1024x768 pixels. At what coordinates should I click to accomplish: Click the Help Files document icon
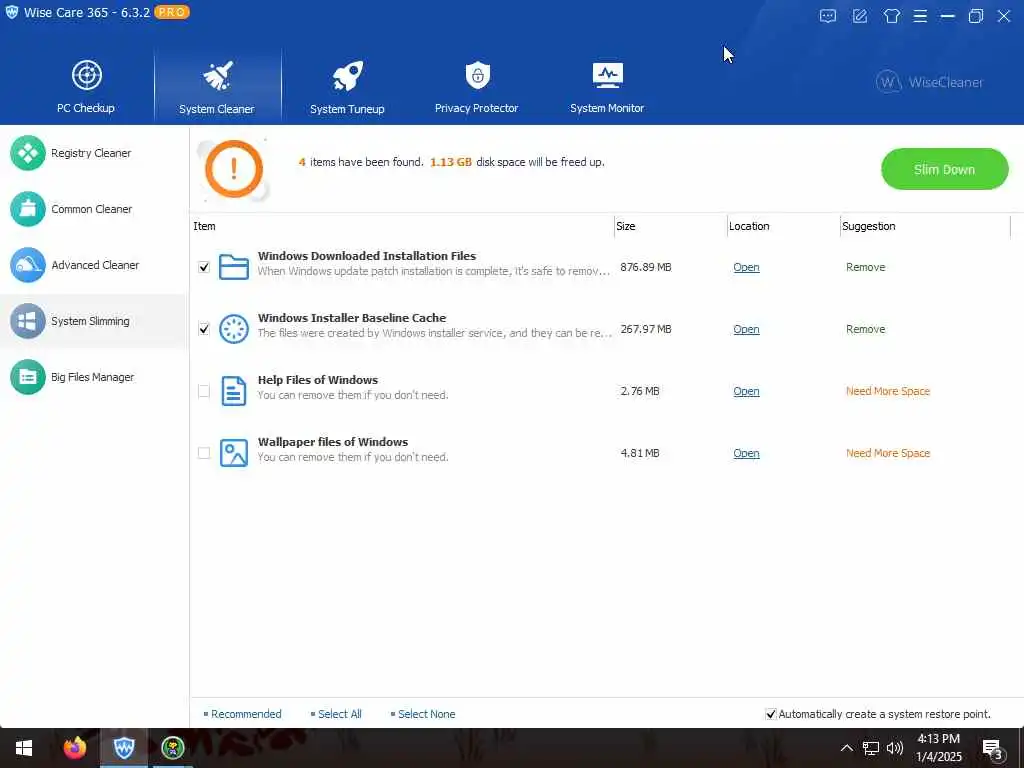point(234,391)
